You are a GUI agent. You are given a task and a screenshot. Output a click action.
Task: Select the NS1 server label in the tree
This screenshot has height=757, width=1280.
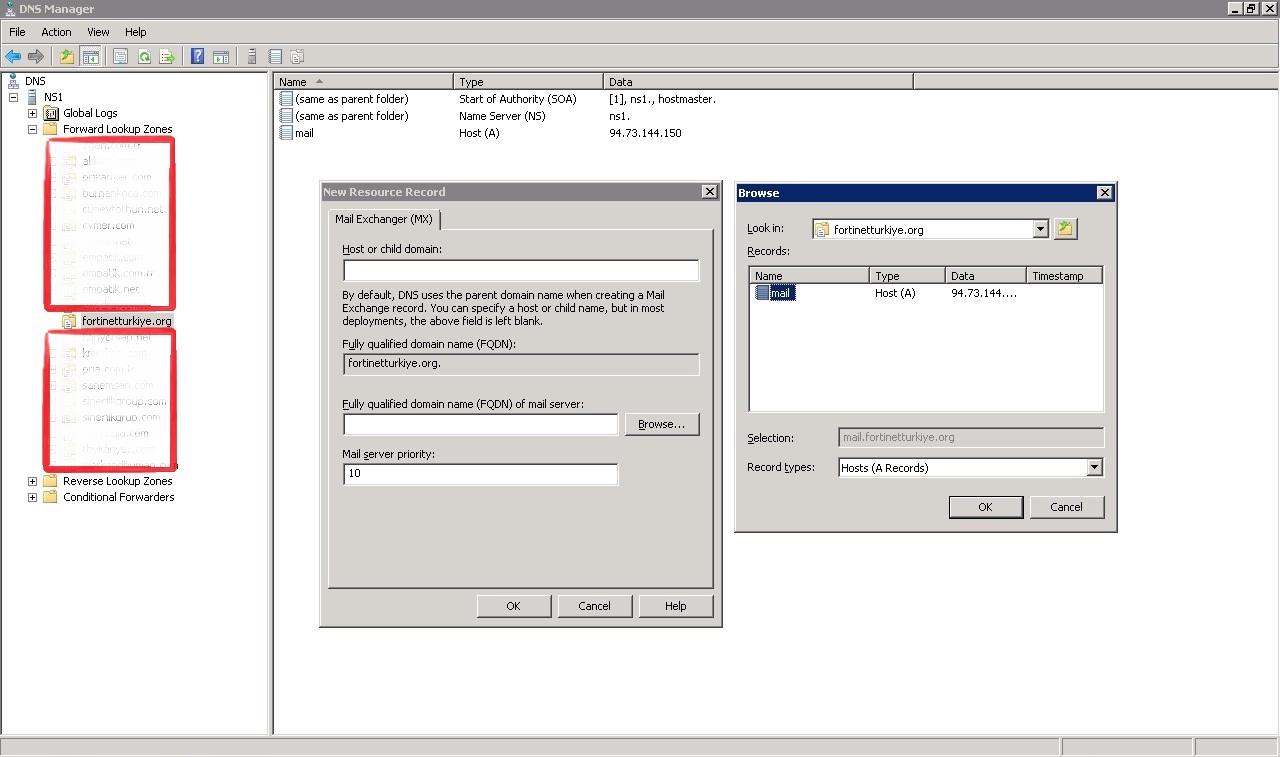coord(54,97)
